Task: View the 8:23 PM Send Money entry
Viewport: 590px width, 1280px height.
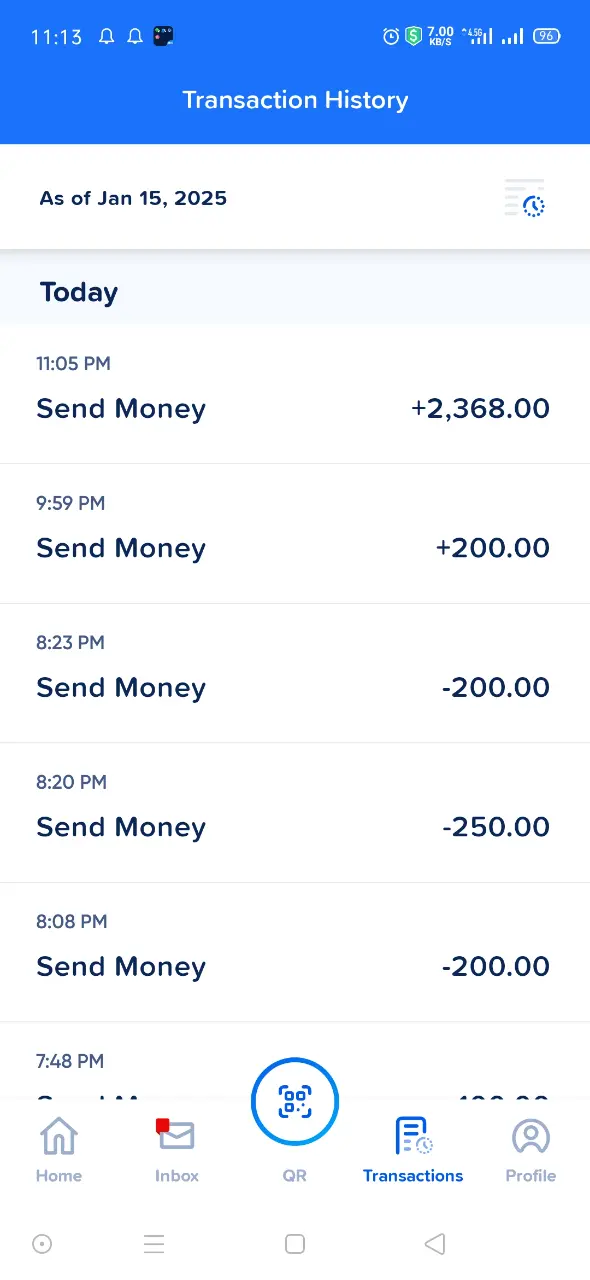Action: tap(295, 673)
